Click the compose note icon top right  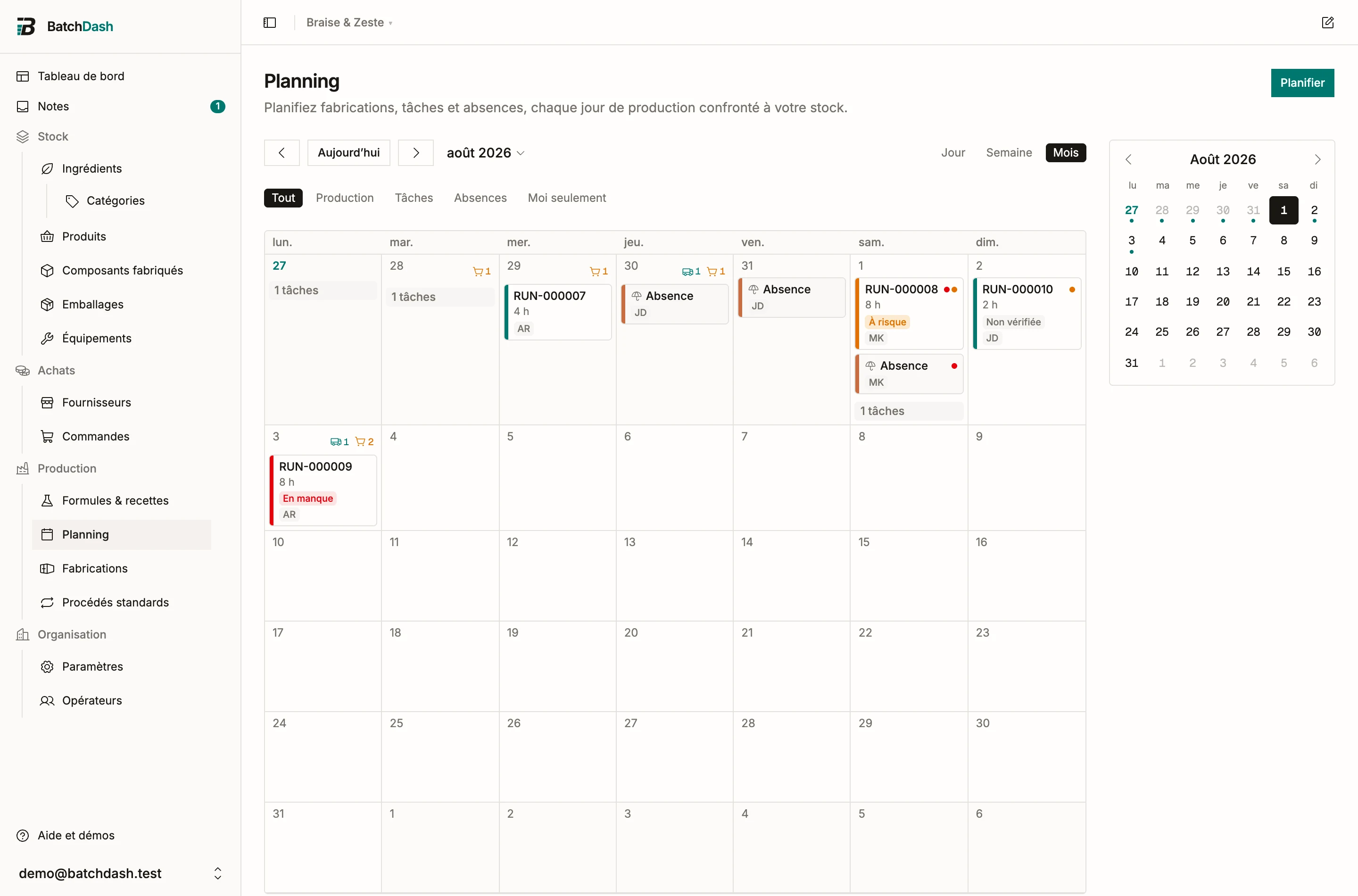pyautogui.click(x=1328, y=22)
